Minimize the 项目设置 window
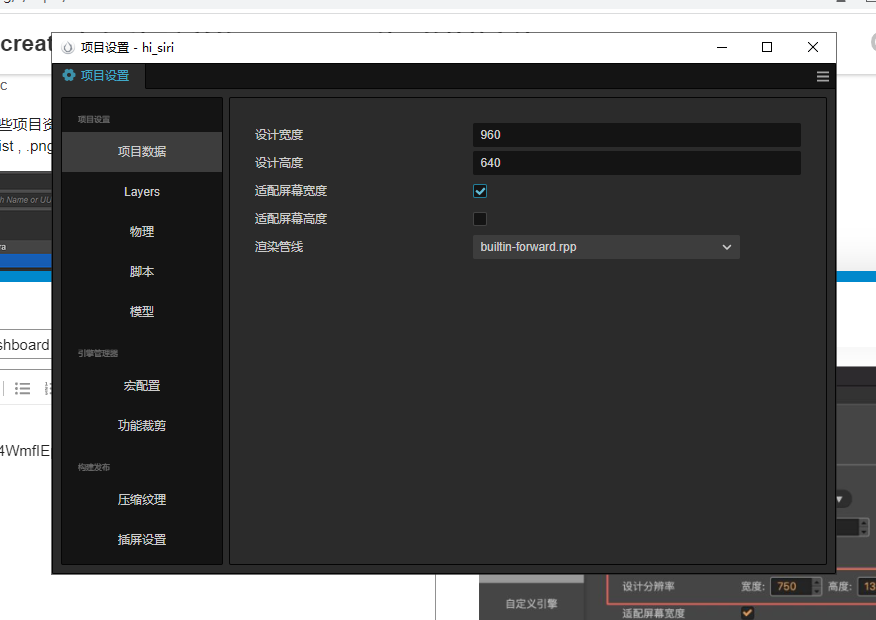Screen dimensions: 876x620 coord(722,47)
